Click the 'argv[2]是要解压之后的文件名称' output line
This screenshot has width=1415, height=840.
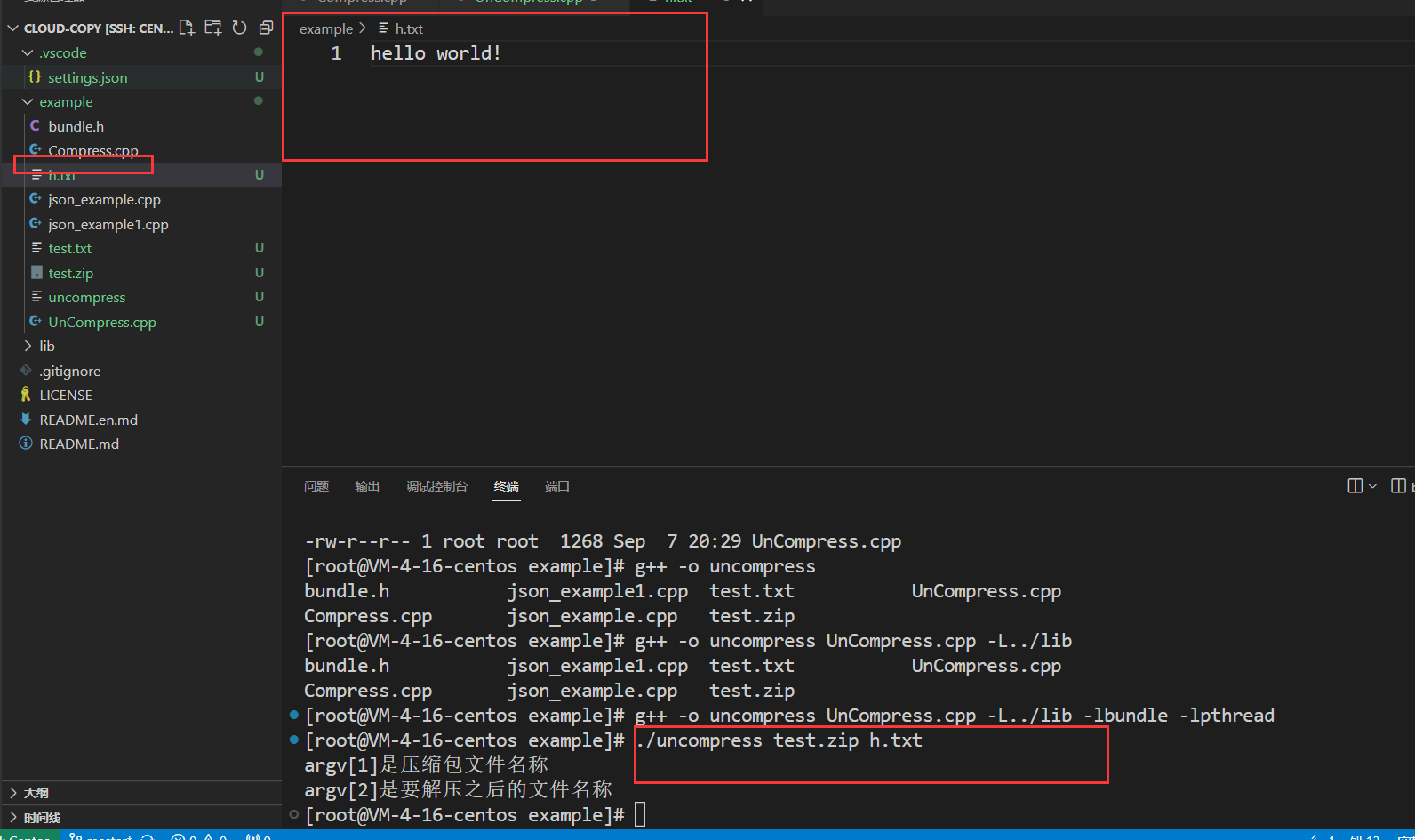[x=458, y=789]
